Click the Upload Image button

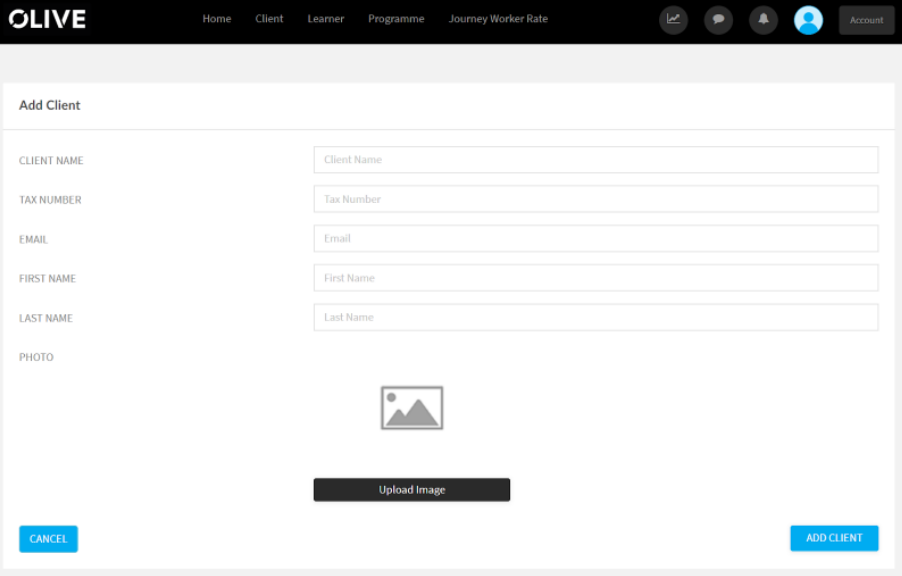click(411, 489)
